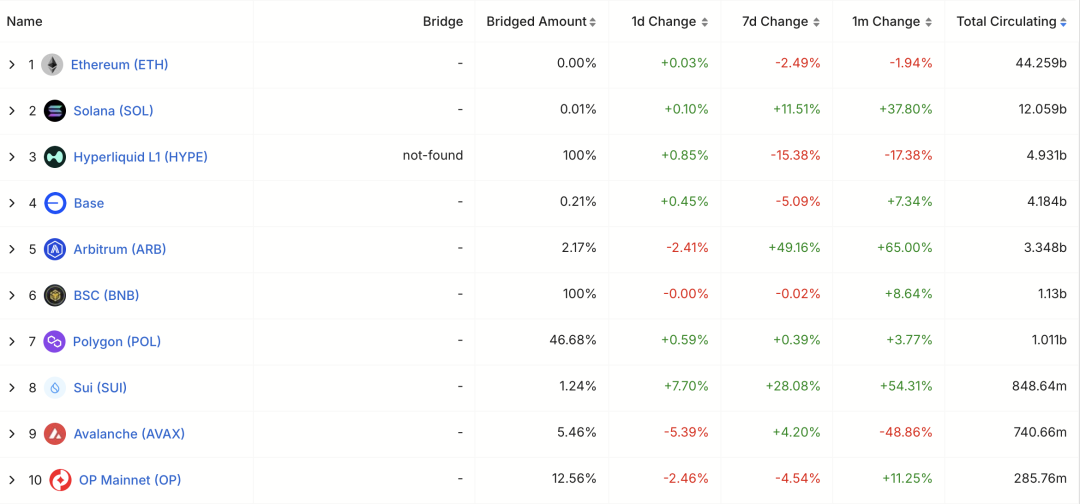
Task: Open the Solana (SOL) link
Action: 113,111
